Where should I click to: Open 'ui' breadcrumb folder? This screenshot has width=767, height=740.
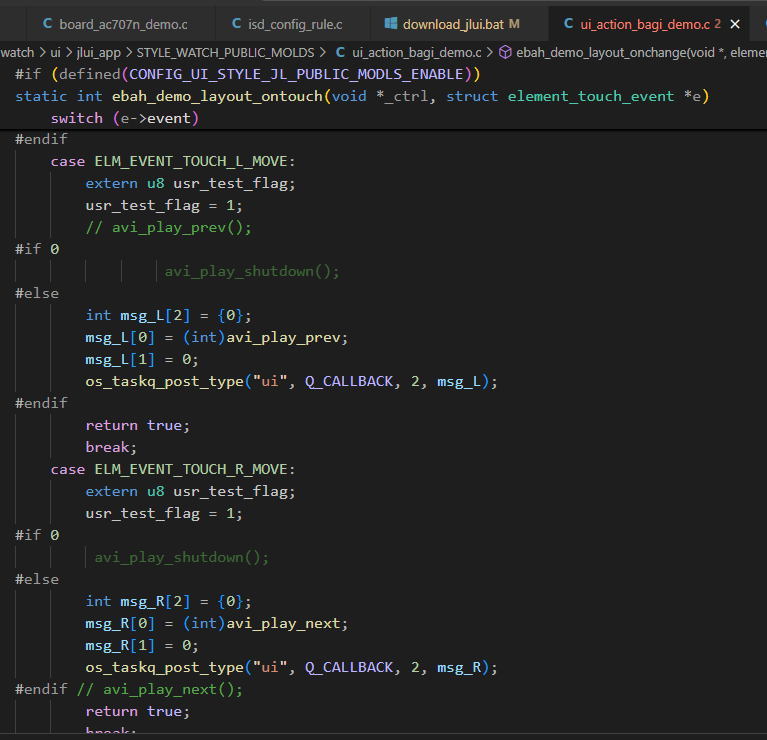click(x=56, y=52)
